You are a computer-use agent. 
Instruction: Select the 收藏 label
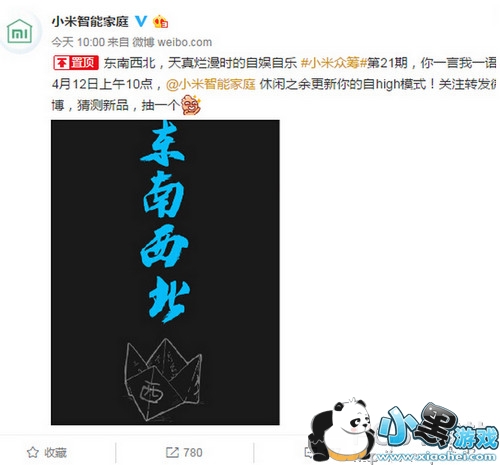pos(55,453)
